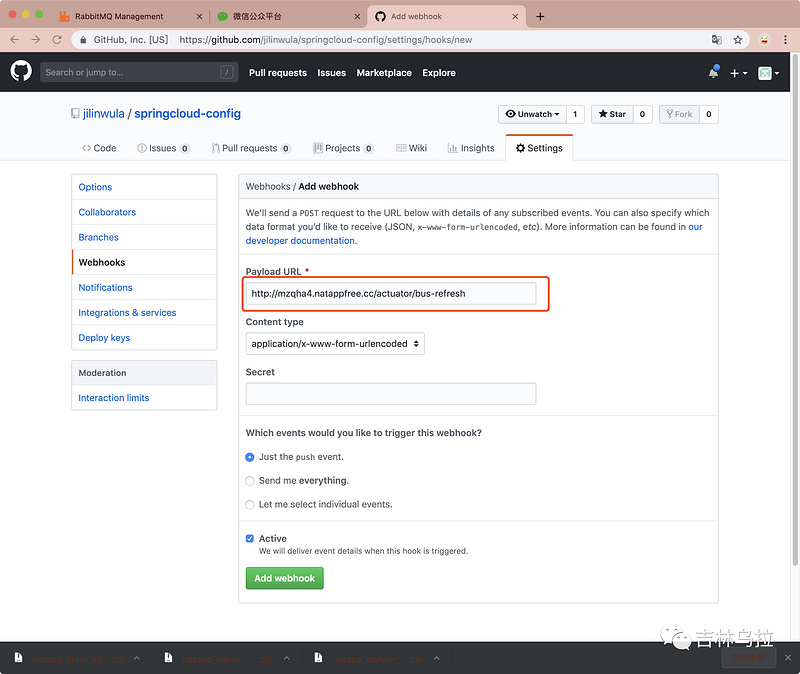Open the jilinwula owner link

pyautogui.click(x=104, y=114)
